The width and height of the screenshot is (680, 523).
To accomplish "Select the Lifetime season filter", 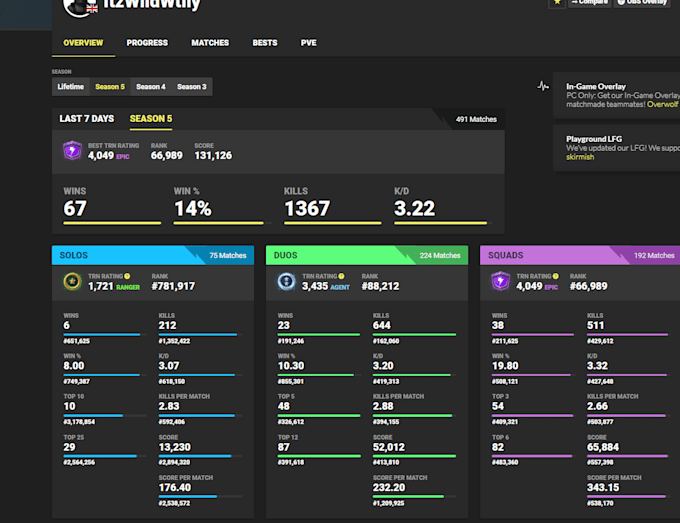I will [x=71, y=87].
